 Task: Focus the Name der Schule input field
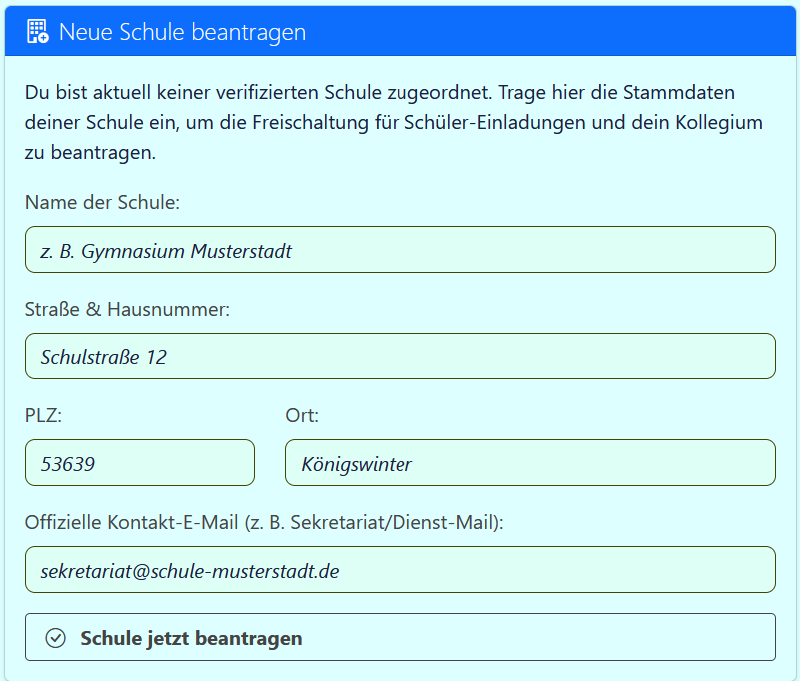(x=401, y=249)
